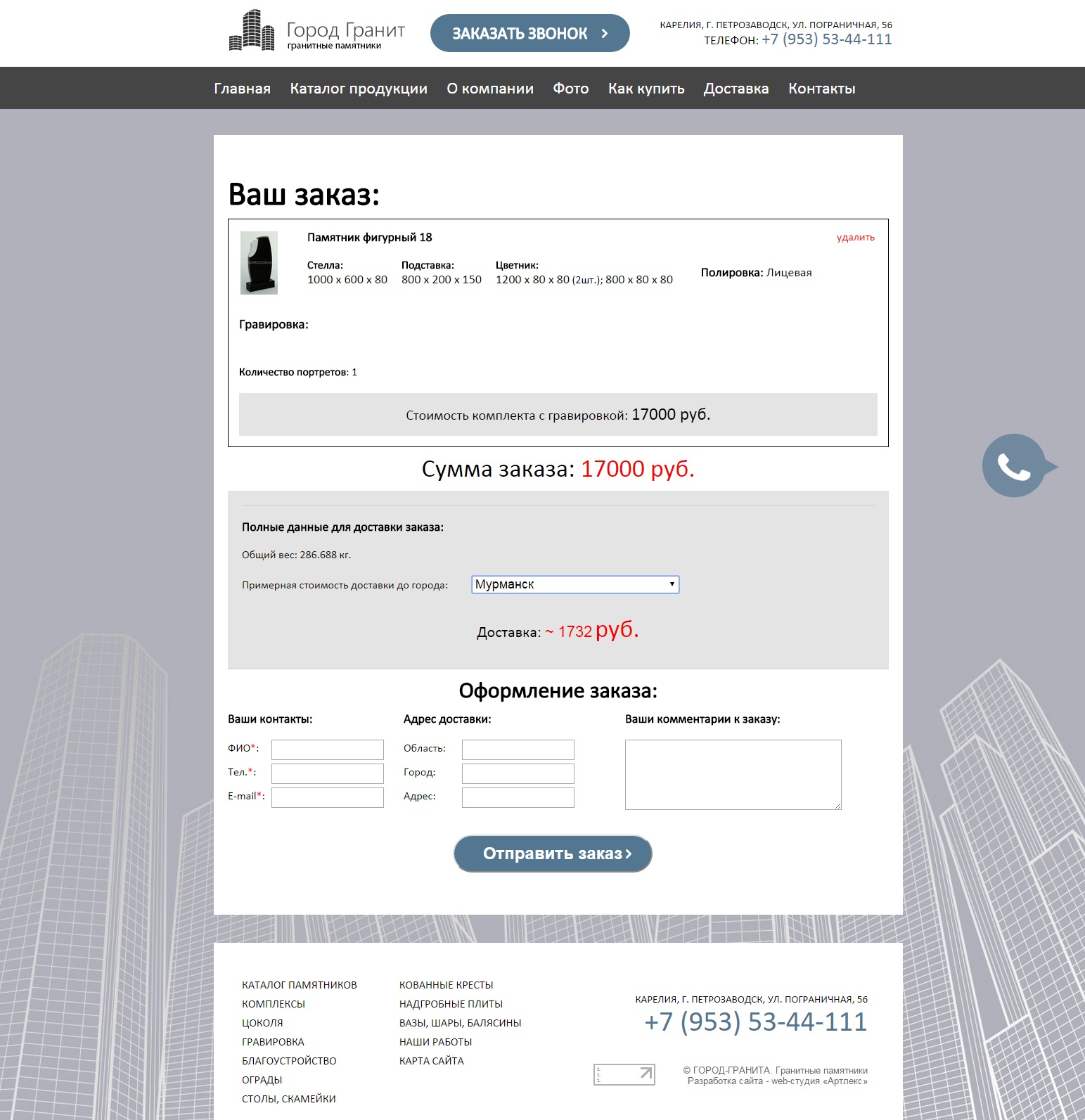The image size is (1085, 1120).
Task: Open the monument product thumbnail
Action: coord(259,263)
